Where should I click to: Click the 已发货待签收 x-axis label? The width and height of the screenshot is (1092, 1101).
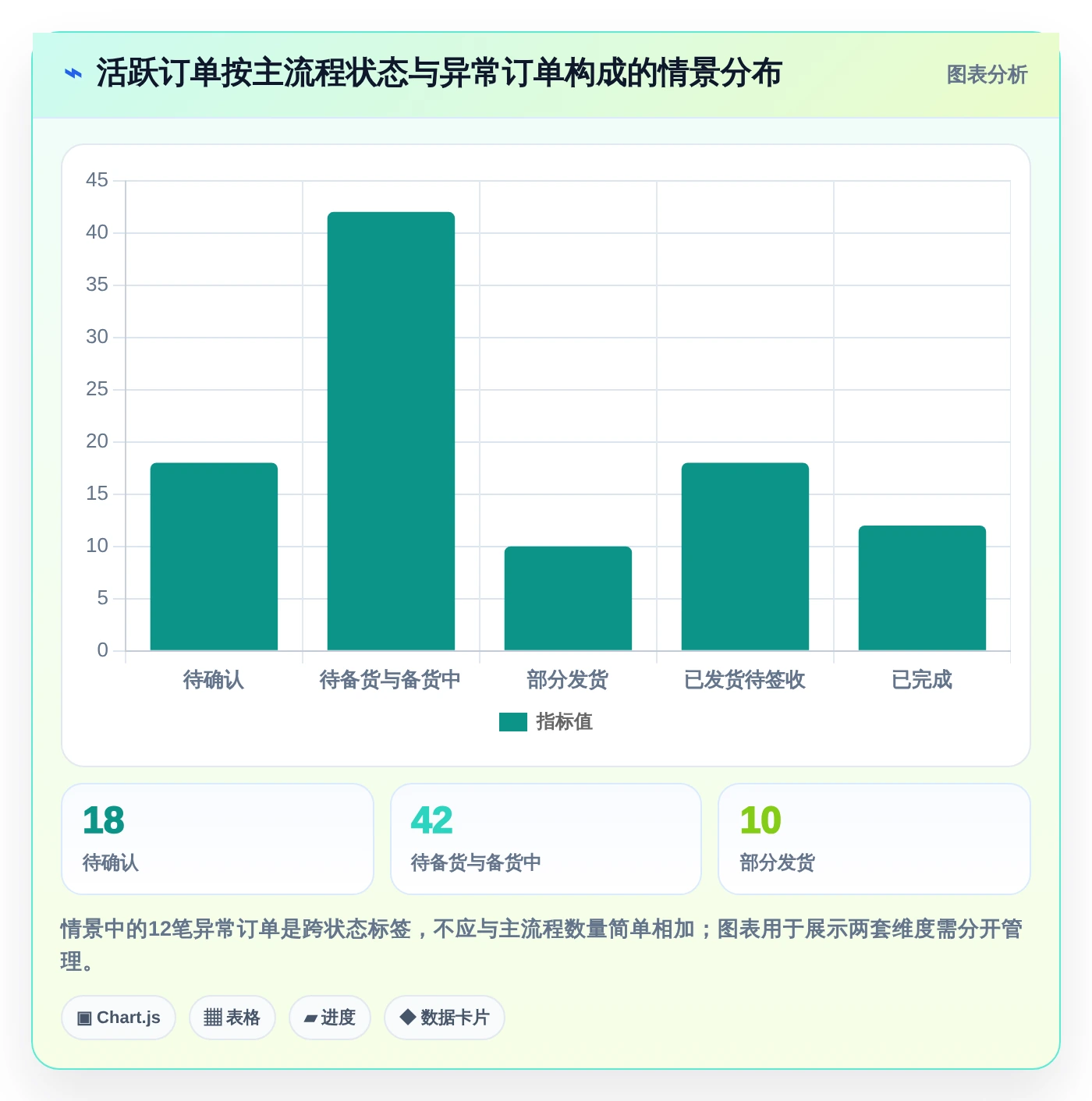(x=745, y=680)
